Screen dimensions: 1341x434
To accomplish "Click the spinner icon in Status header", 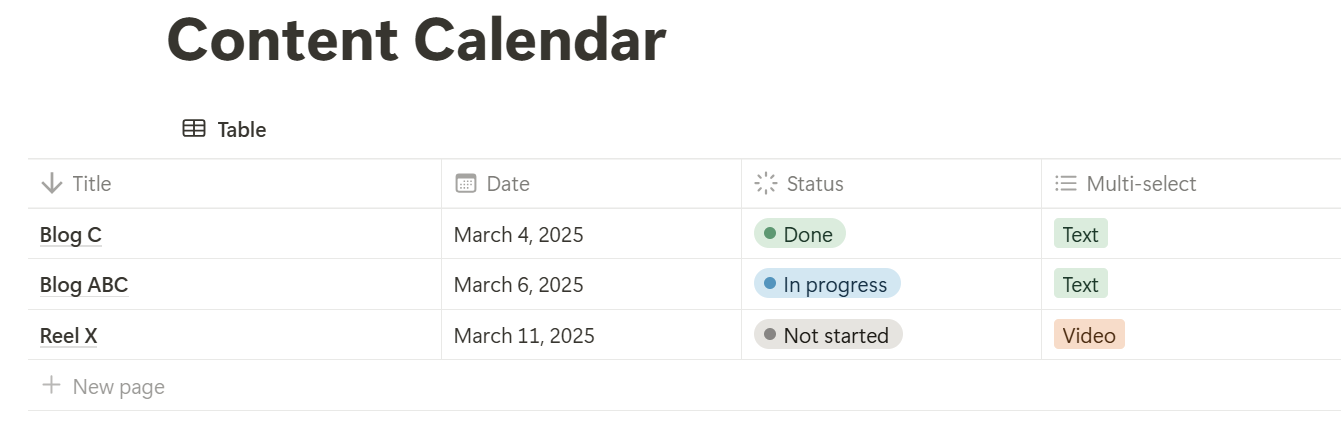I will 766,184.
